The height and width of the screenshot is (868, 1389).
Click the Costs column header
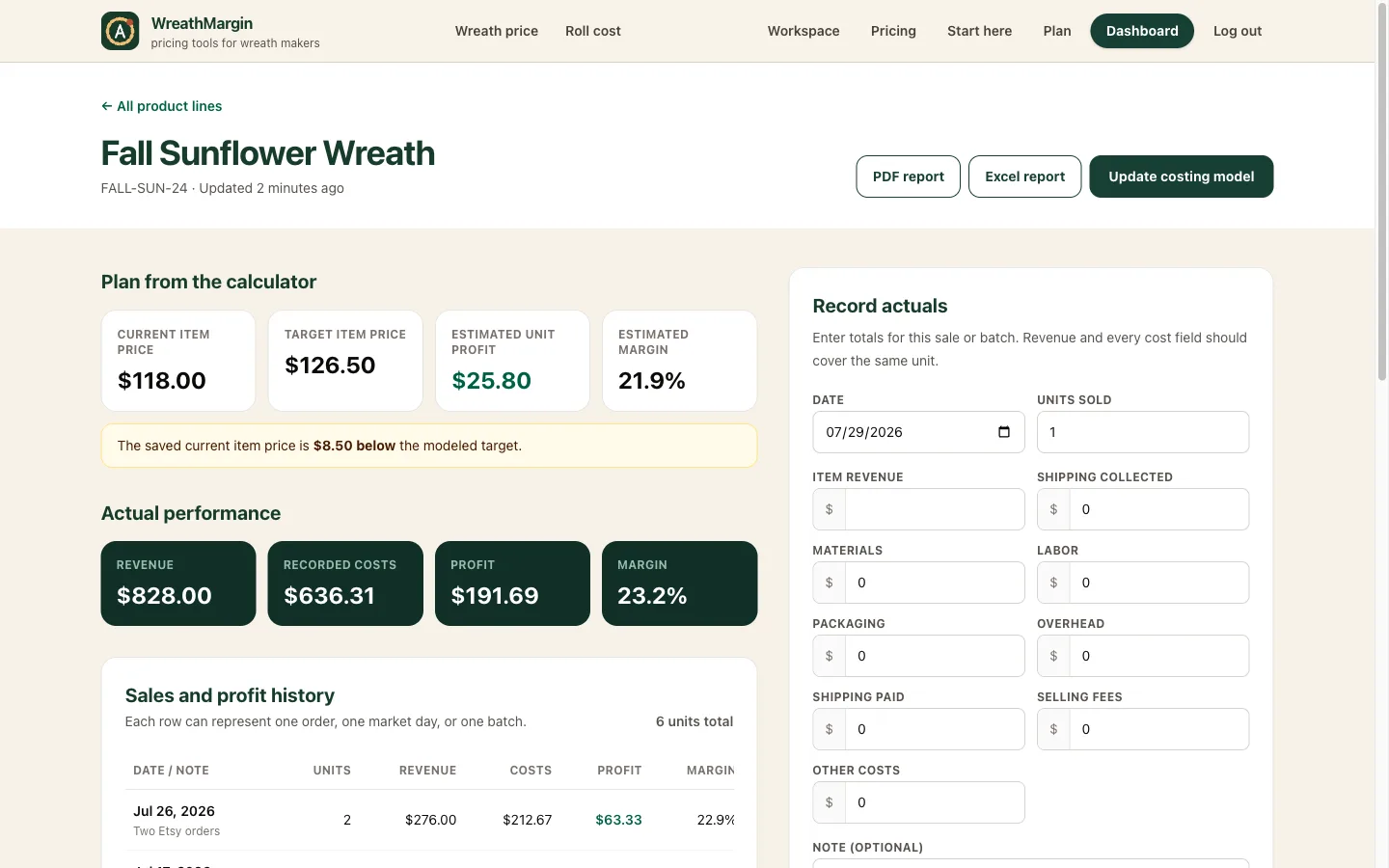pyautogui.click(x=531, y=771)
